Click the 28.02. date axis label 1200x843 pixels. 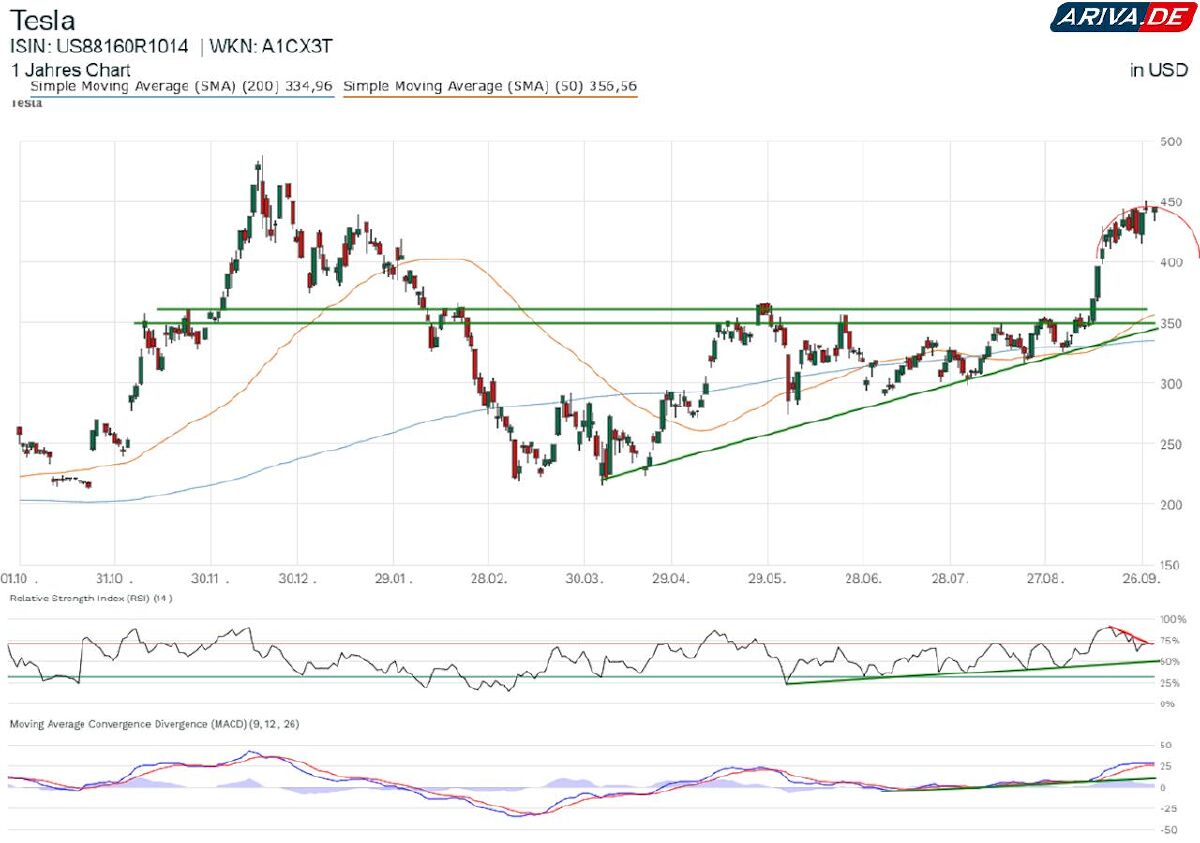tap(487, 579)
